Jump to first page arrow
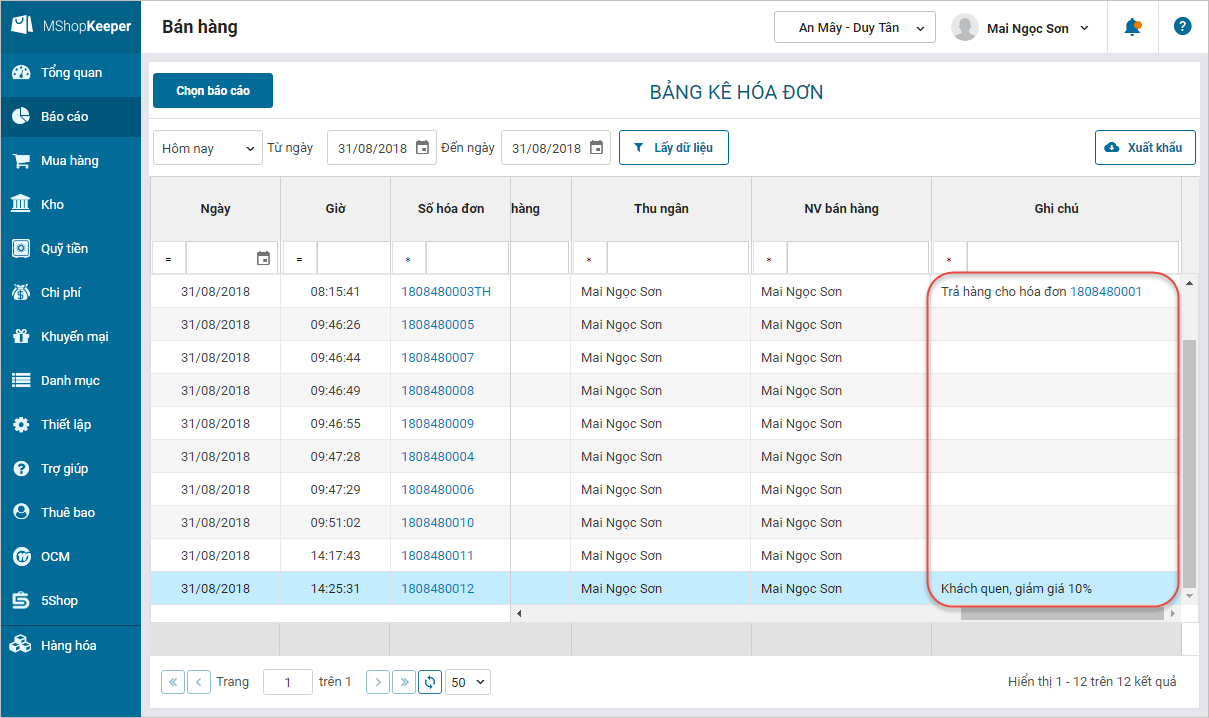Viewport: 1209px width, 718px height. click(x=173, y=682)
